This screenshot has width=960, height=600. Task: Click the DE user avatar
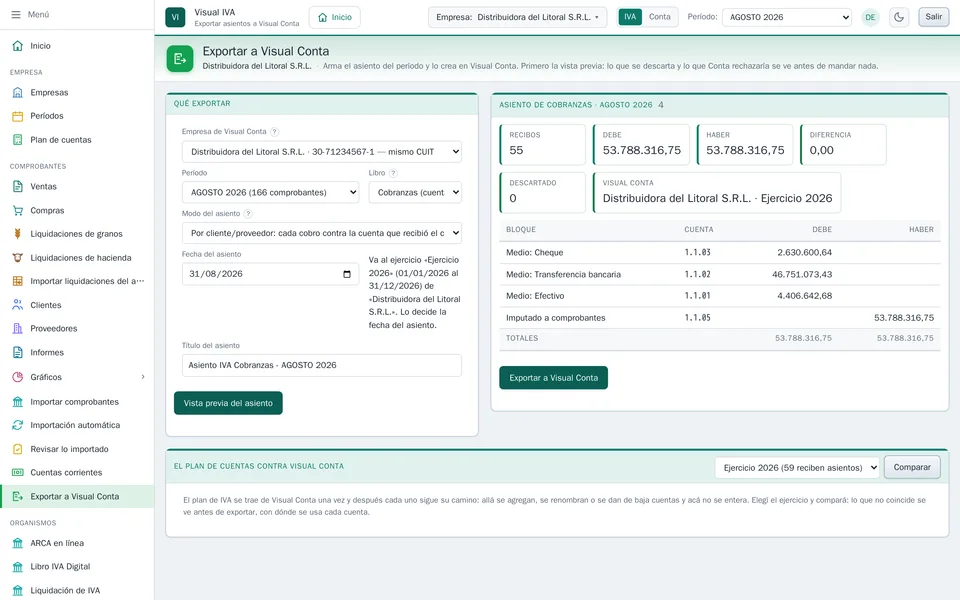[x=870, y=17]
